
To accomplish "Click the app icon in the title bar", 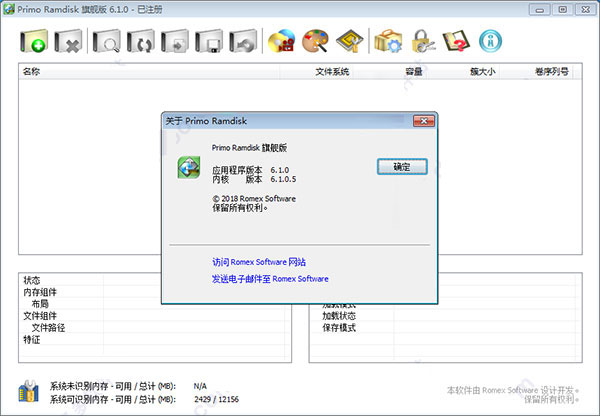I will (9, 9).
